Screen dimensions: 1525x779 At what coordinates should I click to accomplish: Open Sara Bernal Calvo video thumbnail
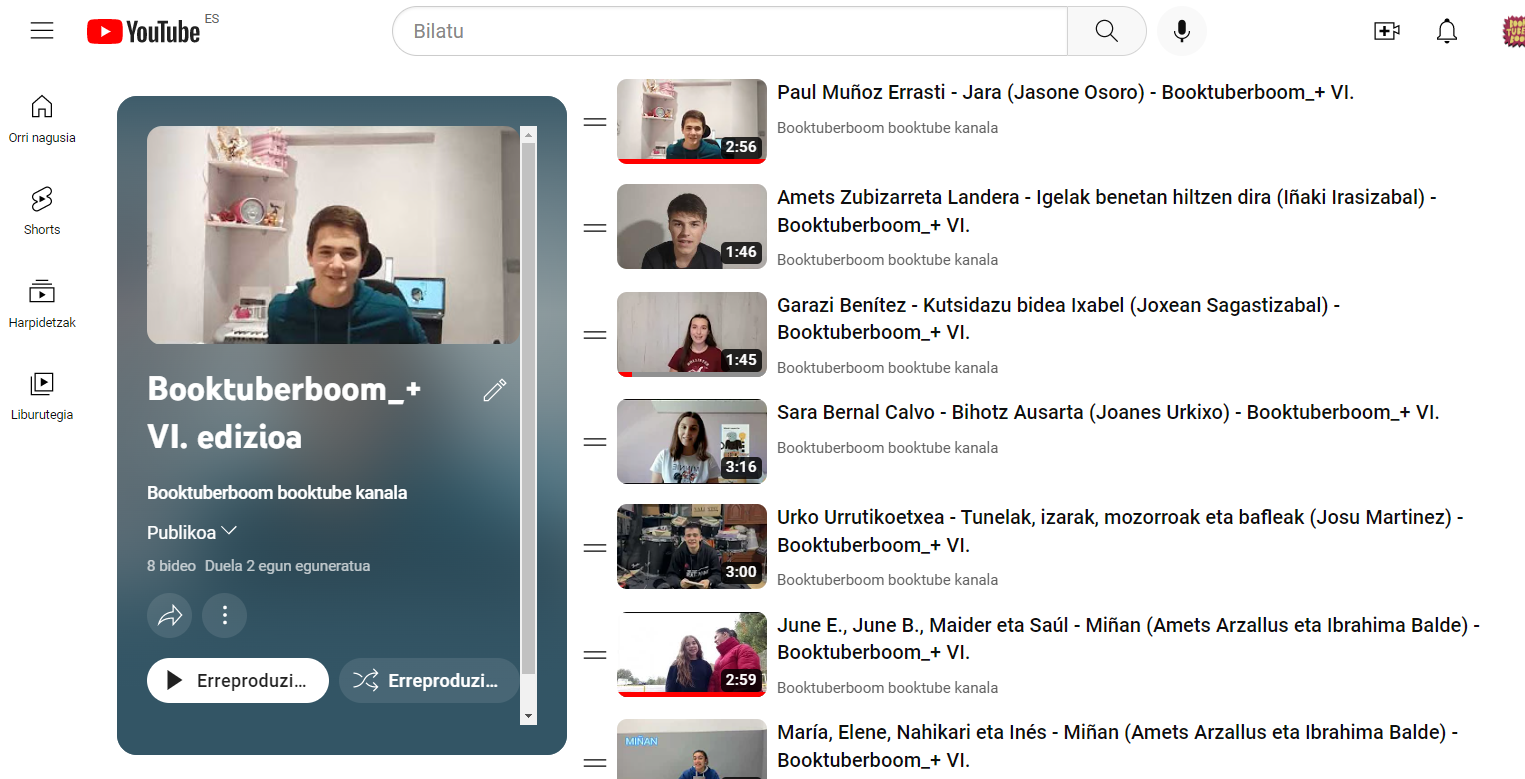tap(692, 442)
